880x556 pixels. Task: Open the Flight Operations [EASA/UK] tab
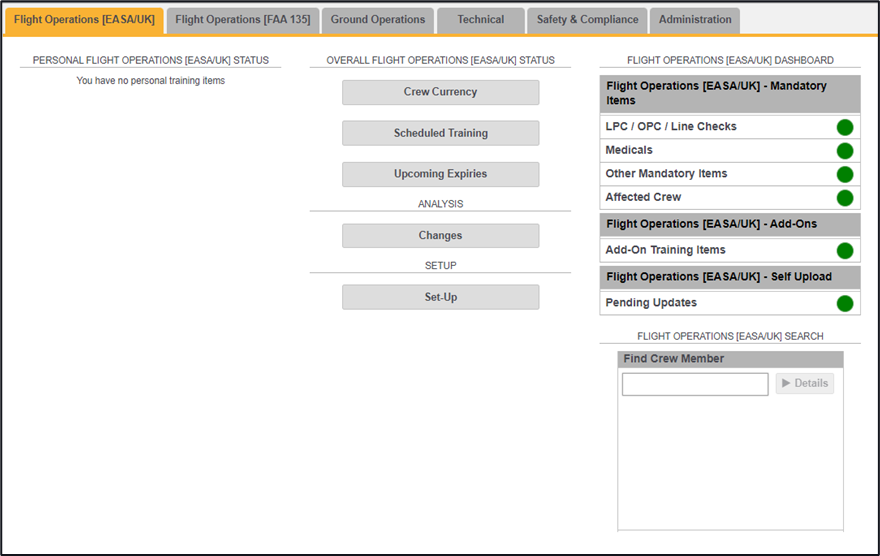[84, 20]
